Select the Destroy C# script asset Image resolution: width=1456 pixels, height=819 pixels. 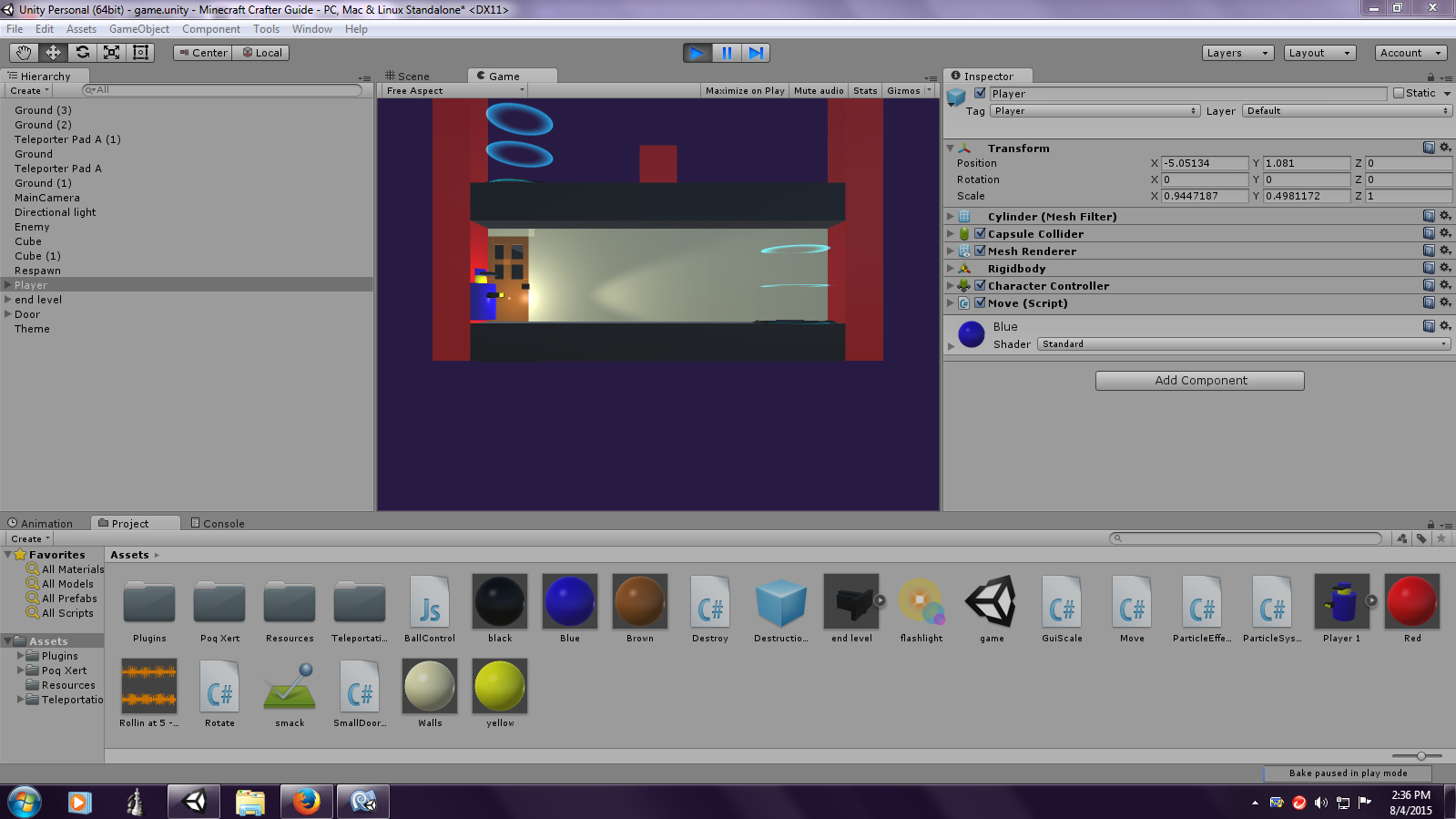[x=710, y=609]
